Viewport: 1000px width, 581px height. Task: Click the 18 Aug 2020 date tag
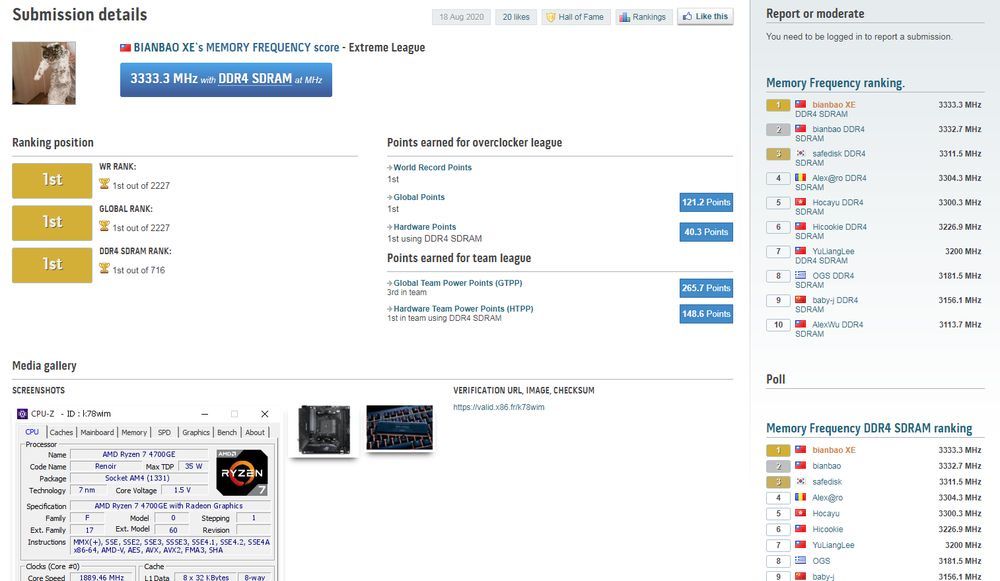461,17
